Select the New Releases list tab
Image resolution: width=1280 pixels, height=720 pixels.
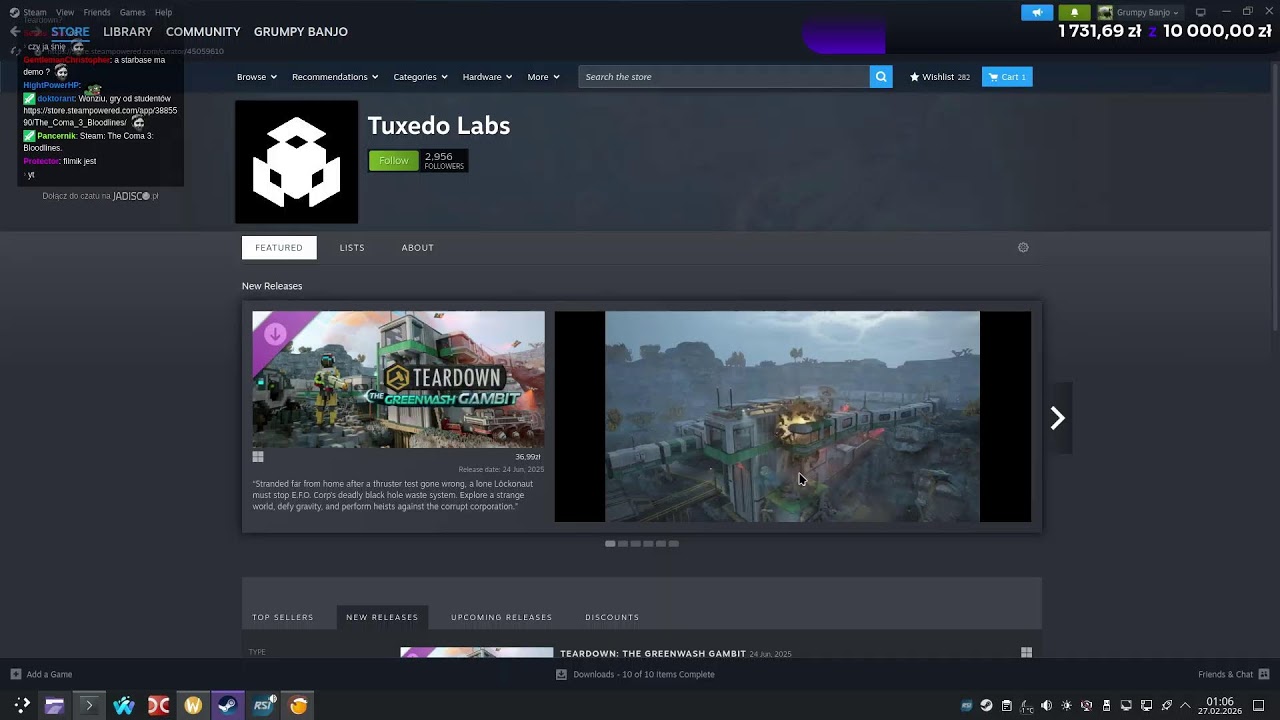[x=382, y=617]
